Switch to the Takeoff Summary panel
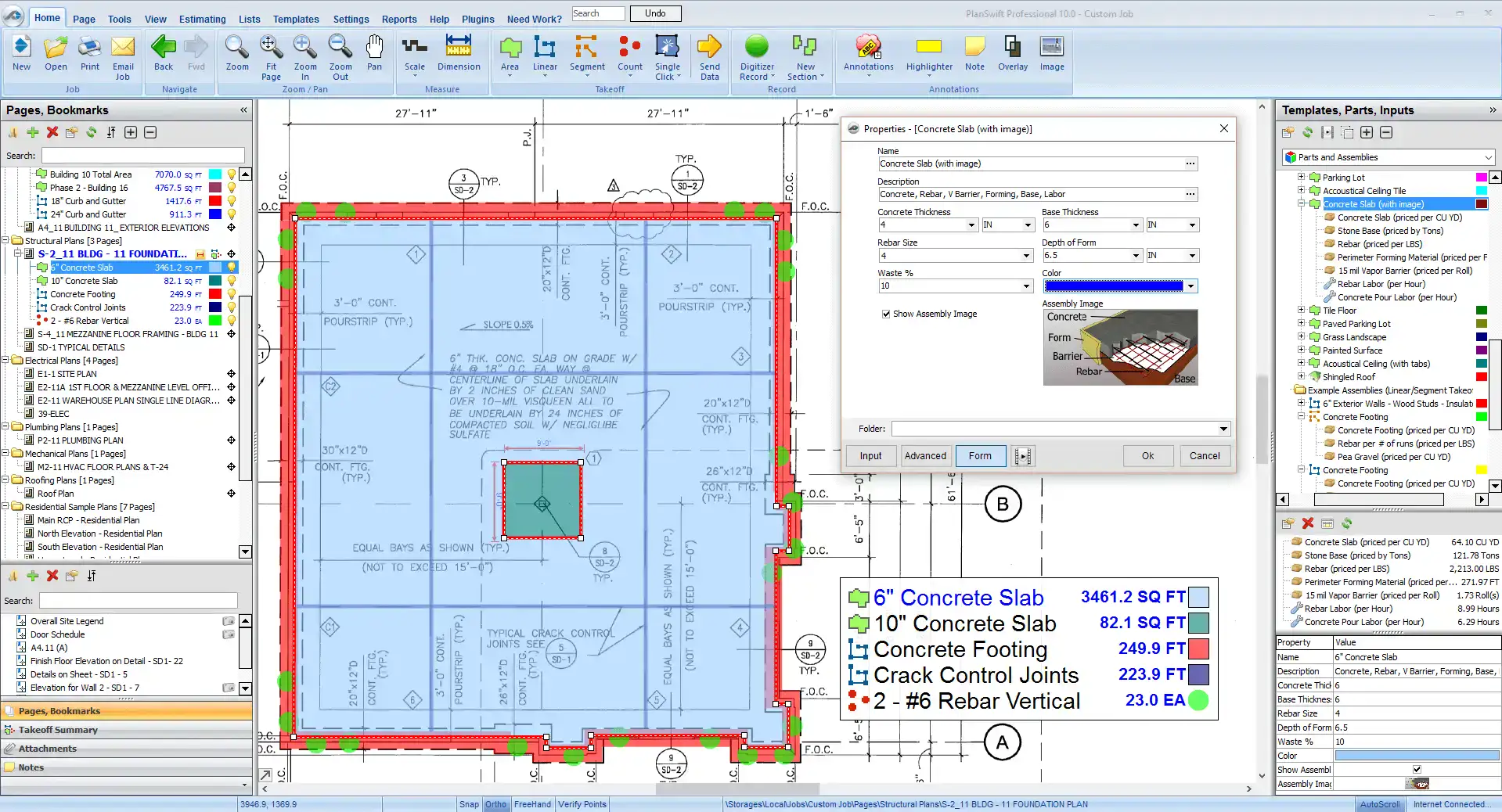The height and width of the screenshot is (812, 1502). (x=127, y=730)
